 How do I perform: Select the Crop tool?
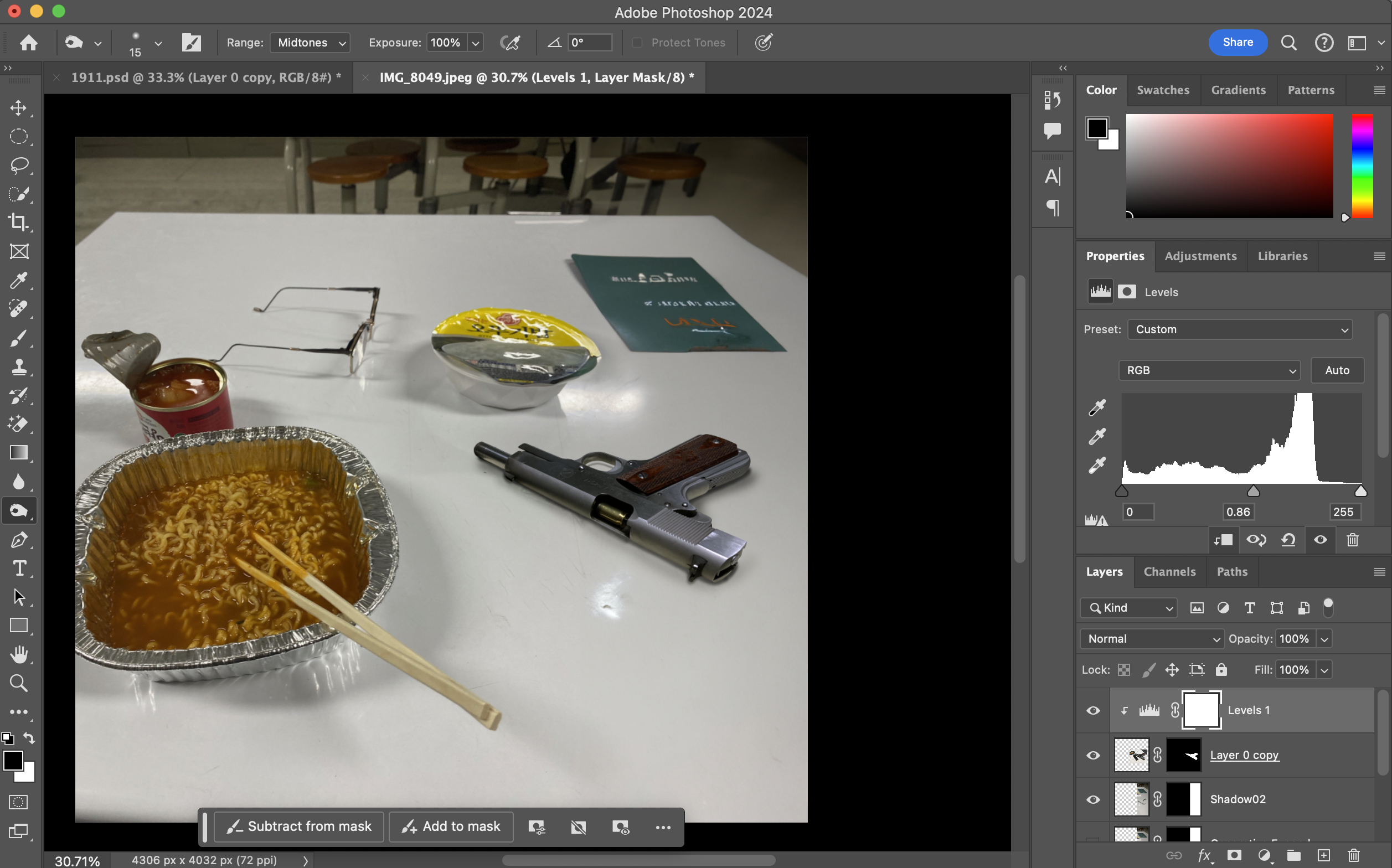18,222
